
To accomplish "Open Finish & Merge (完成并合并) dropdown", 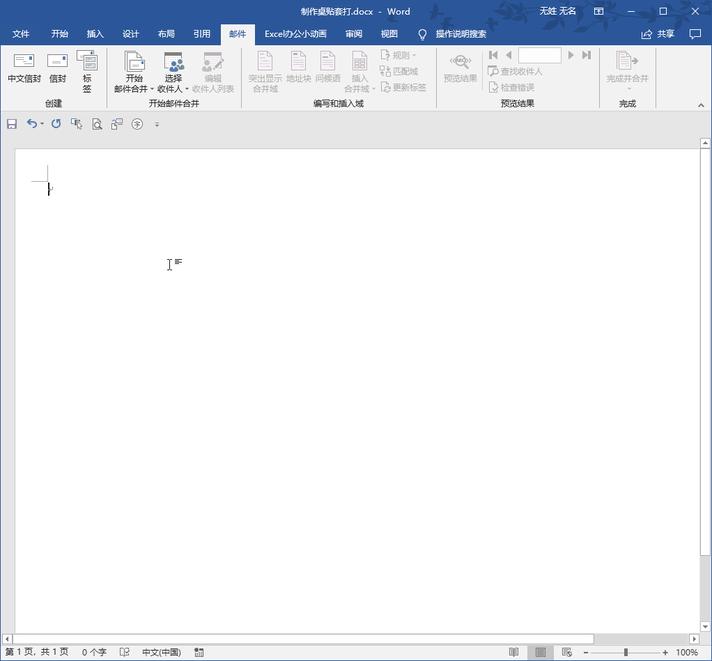I will (627, 70).
